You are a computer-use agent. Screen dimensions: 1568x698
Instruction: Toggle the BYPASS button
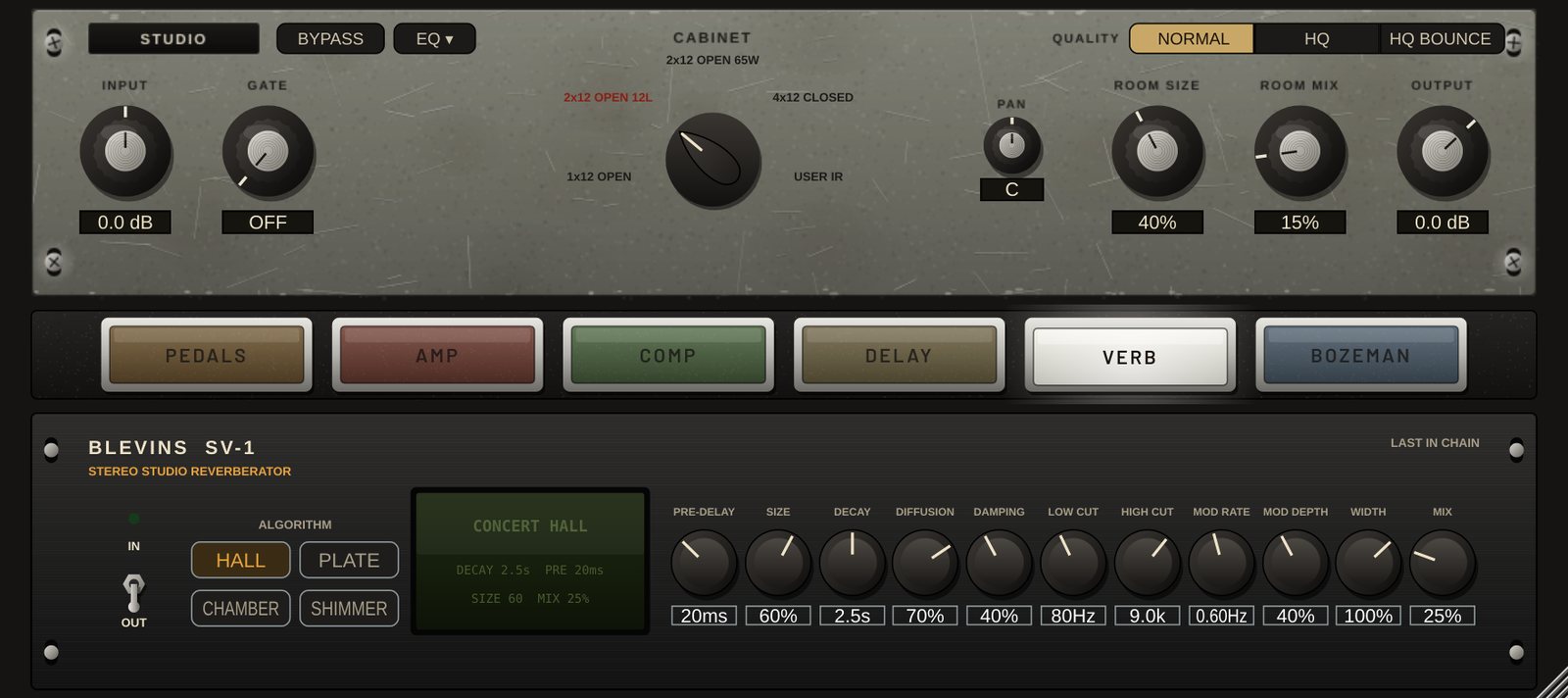[330, 38]
